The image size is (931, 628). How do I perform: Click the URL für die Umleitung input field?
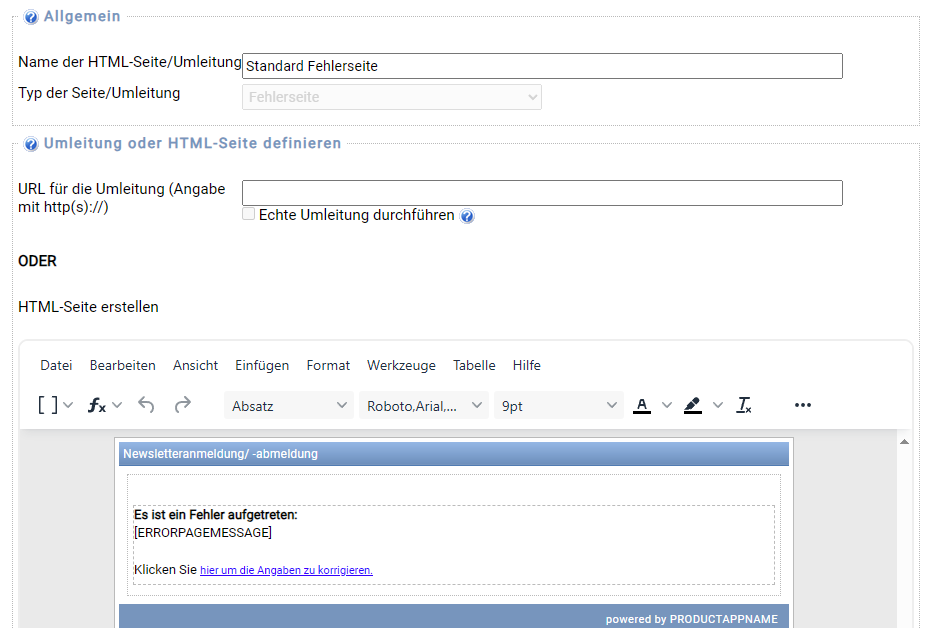(542, 193)
